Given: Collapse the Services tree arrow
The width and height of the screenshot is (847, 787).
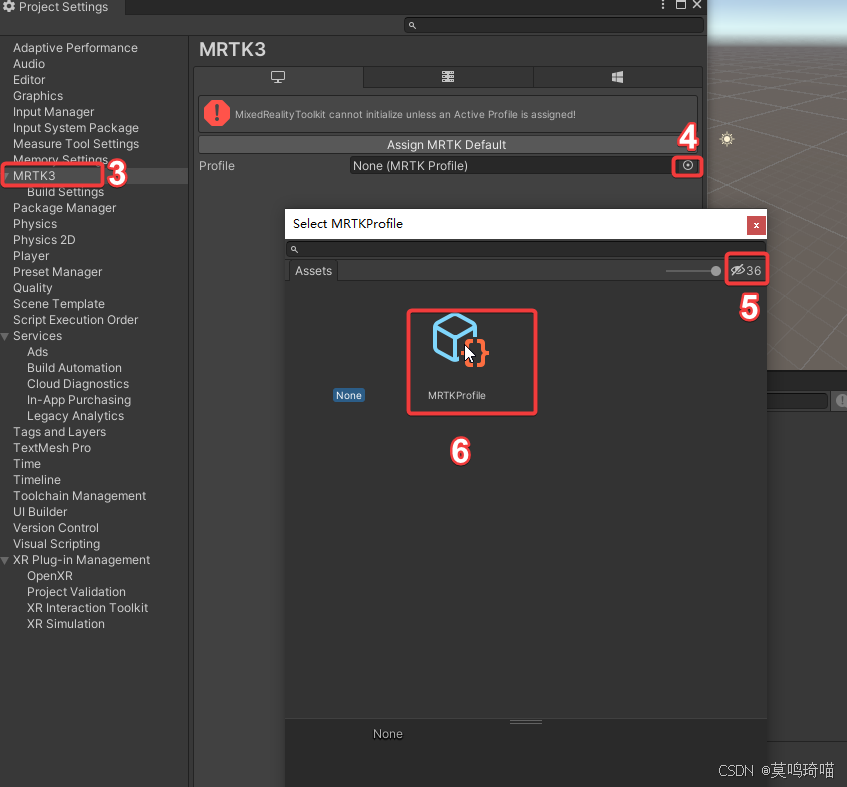Looking at the screenshot, I should click(x=5, y=337).
